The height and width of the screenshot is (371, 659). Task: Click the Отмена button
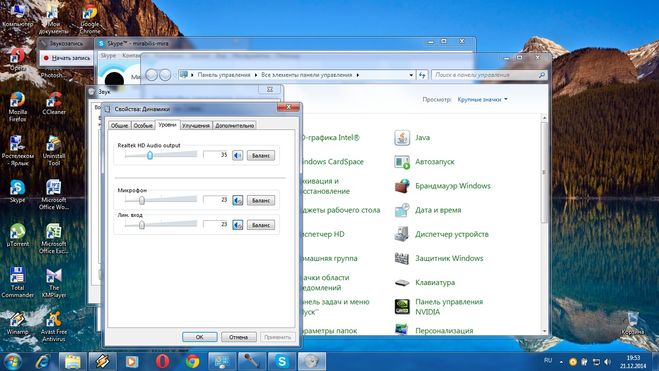238,337
